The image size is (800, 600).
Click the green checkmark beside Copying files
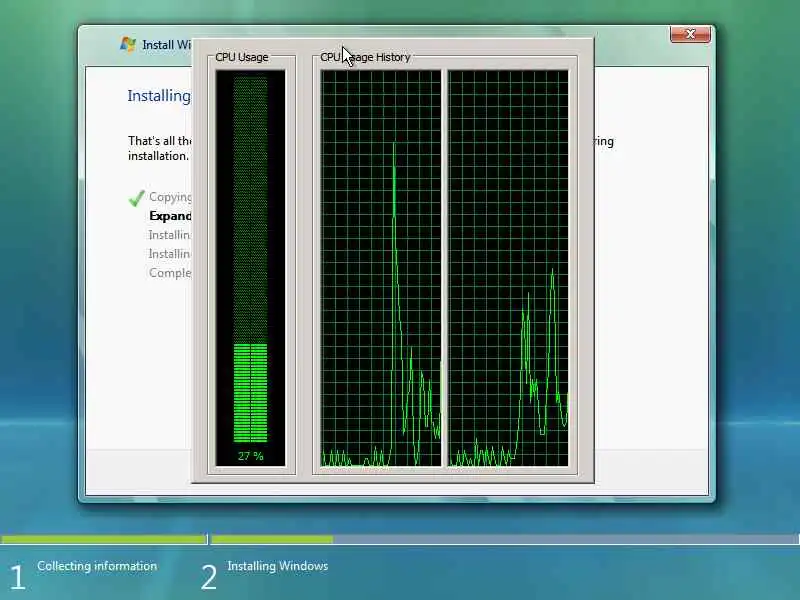coord(136,197)
